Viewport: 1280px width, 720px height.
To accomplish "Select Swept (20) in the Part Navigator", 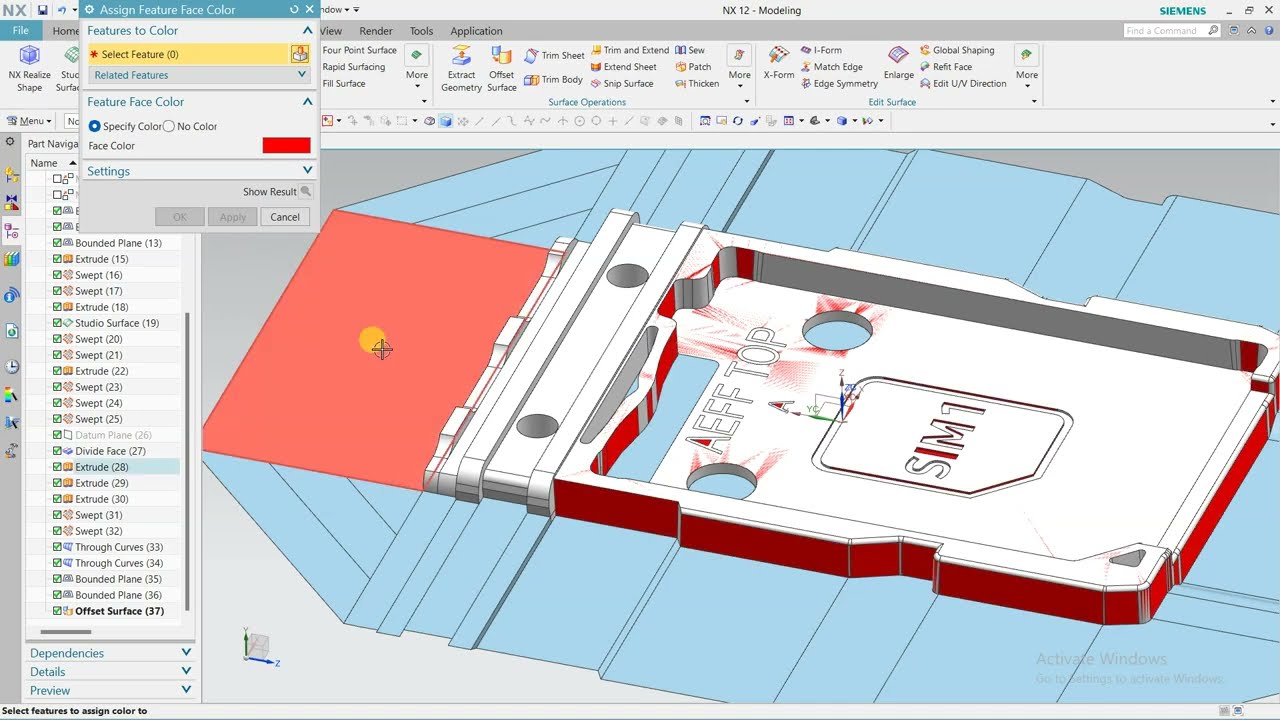I will click(x=99, y=339).
